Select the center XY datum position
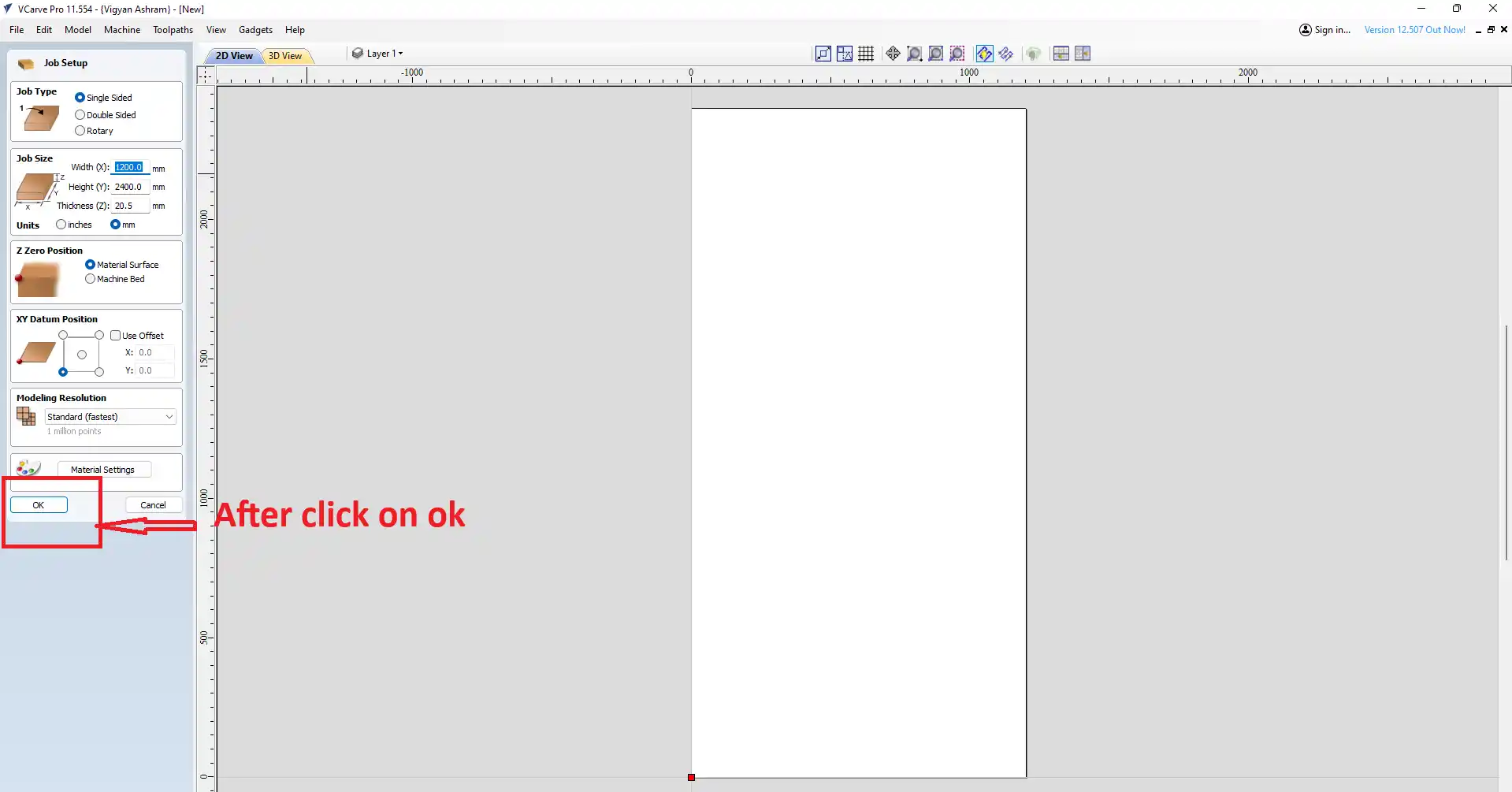Screen dimensions: 1512x792 (x=81, y=355)
